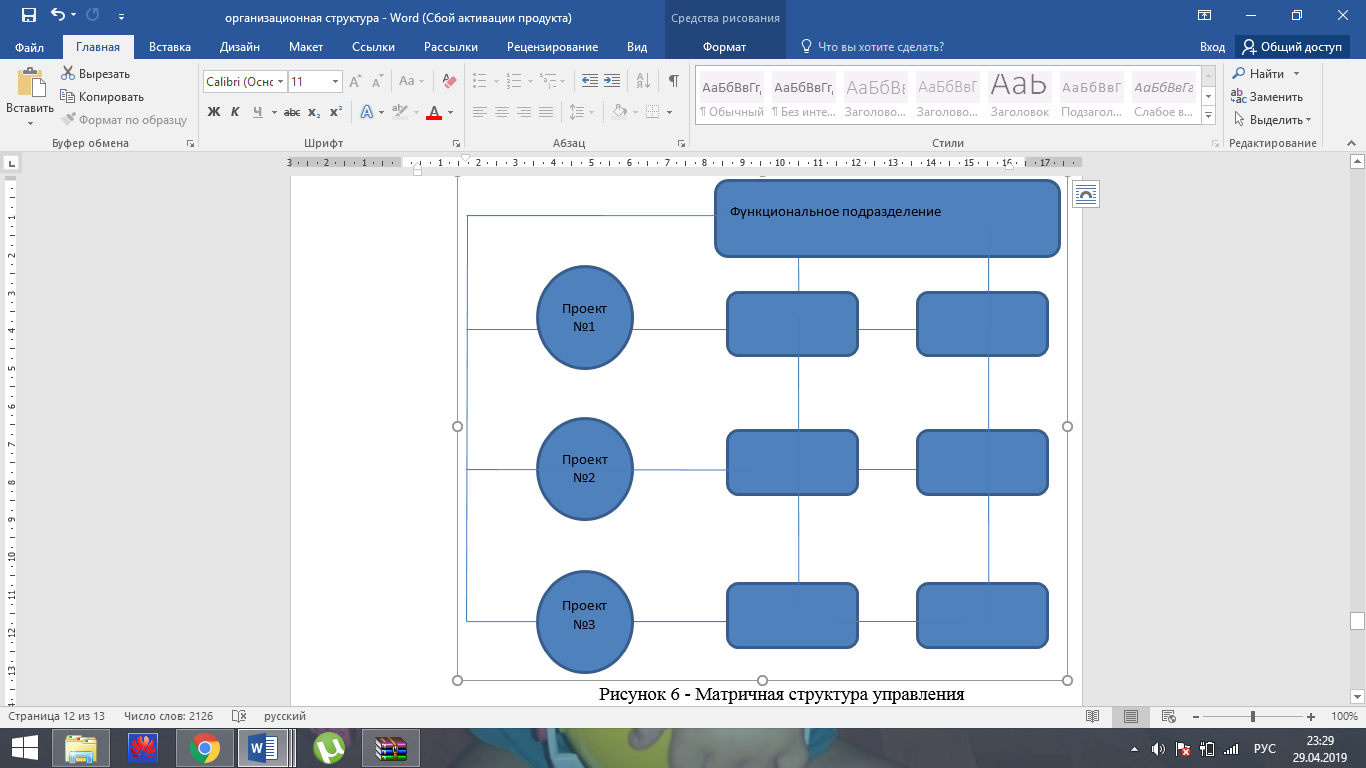Toggle paragraph marks display (¶)

coord(673,81)
